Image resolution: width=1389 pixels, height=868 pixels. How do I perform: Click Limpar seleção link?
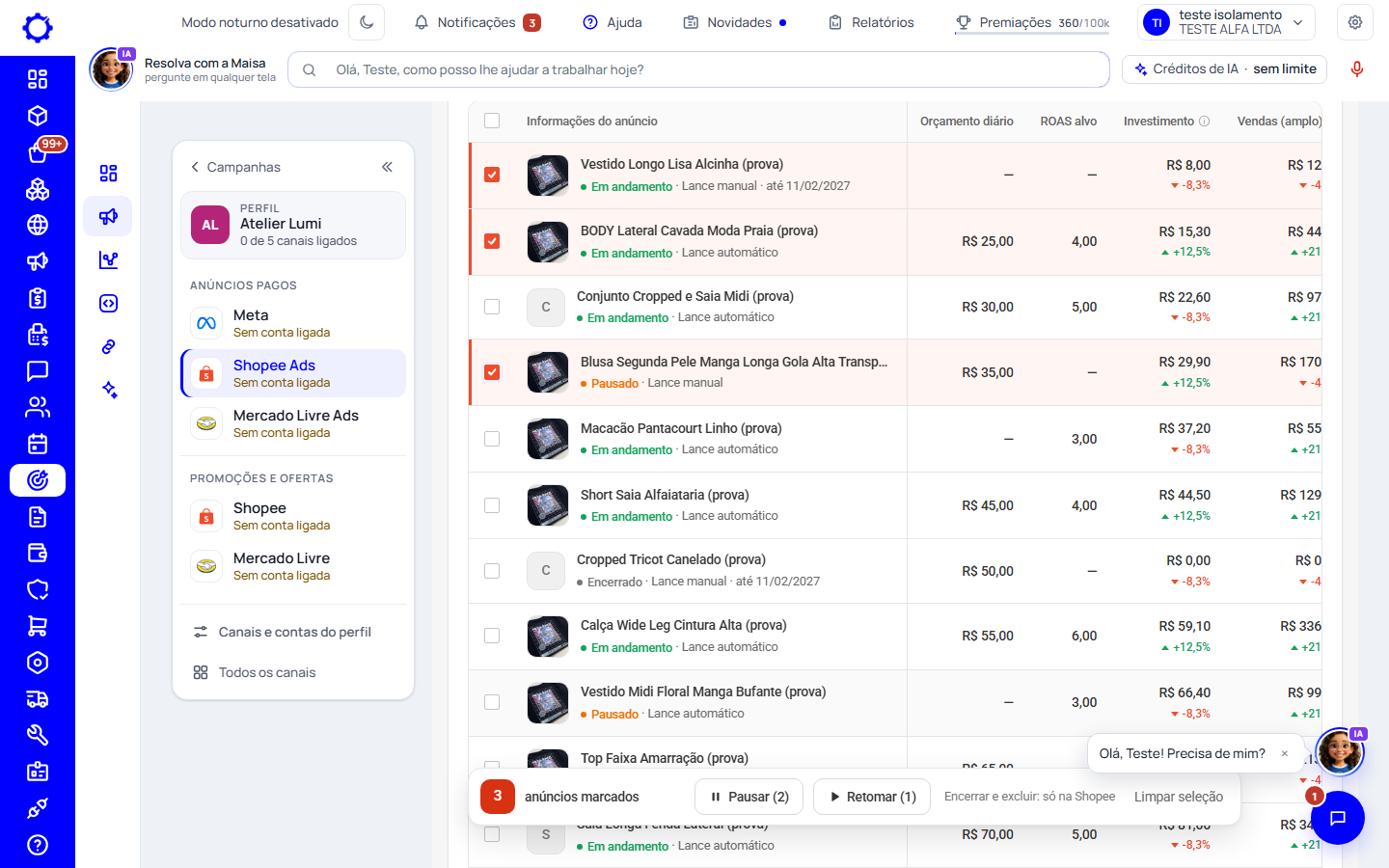pos(1179,797)
